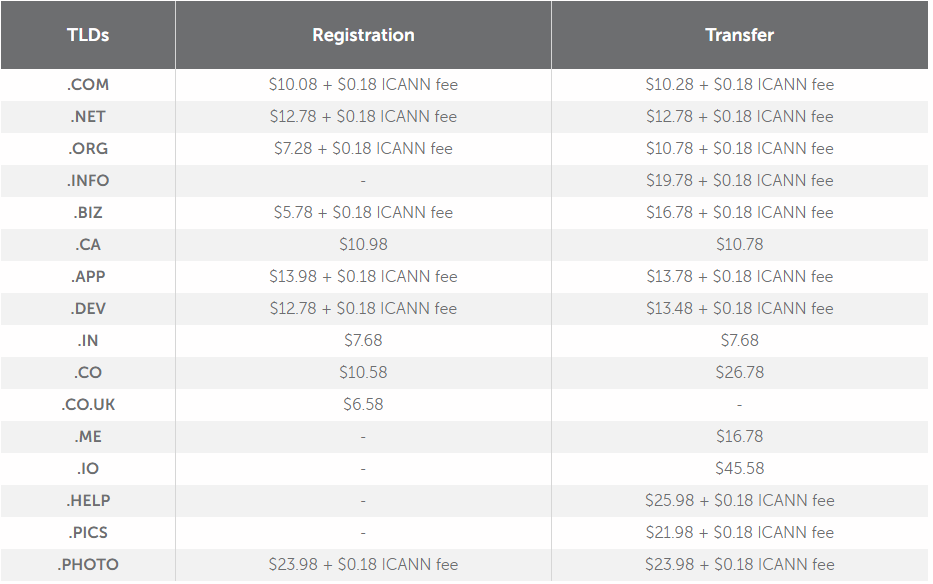Viewport: 933px width, 584px height.
Task: Click the .ME transfer price $16.78
Action: tap(740, 437)
